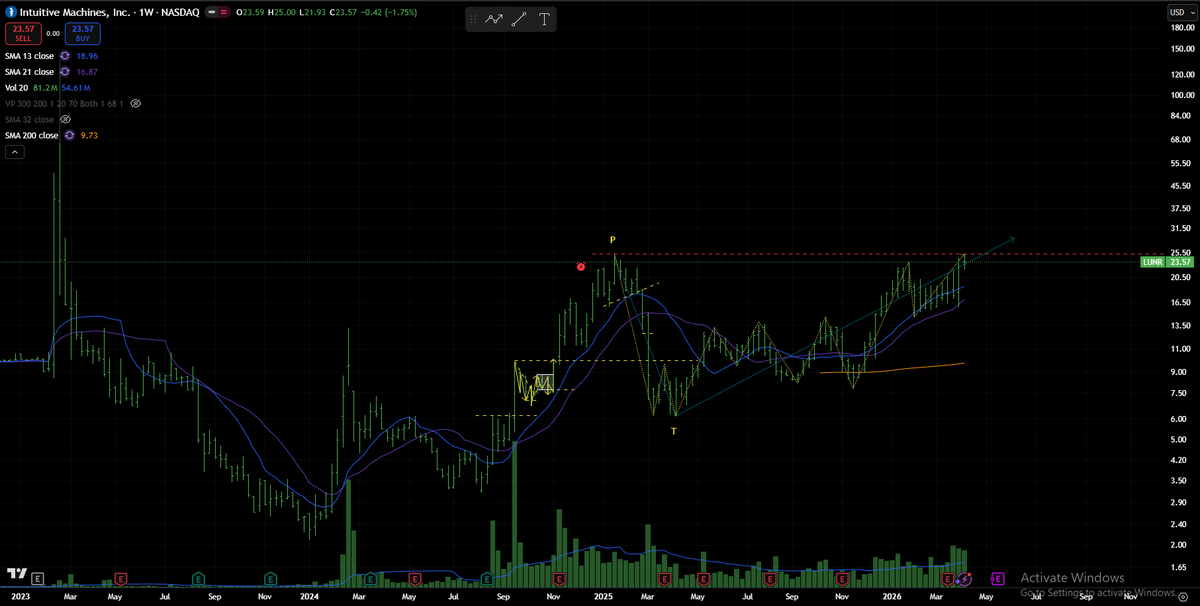Image resolution: width=1200 pixels, height=606 pixels.
Task: Click the TradingView logo on the chart
Action: [16, 574]
